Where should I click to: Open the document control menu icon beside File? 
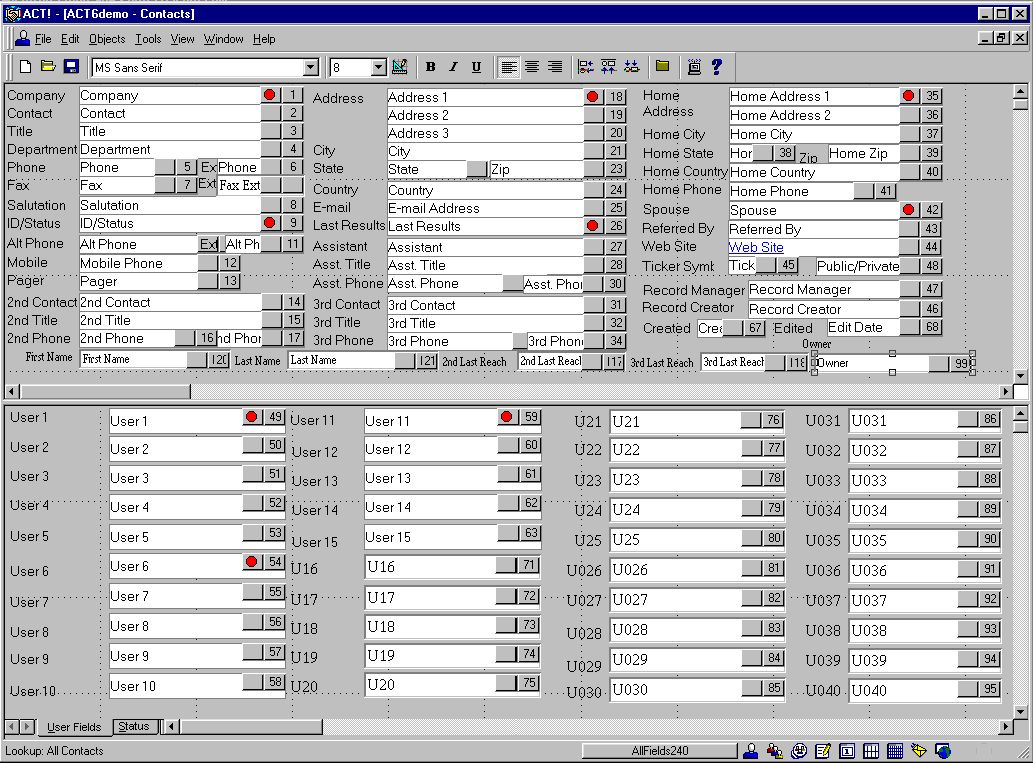pos(23,38)
